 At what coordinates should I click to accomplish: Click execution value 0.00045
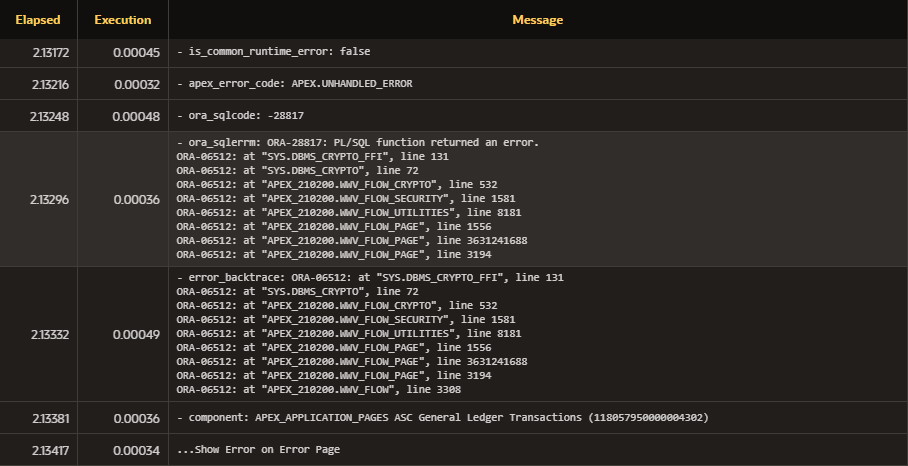(137, 53)
